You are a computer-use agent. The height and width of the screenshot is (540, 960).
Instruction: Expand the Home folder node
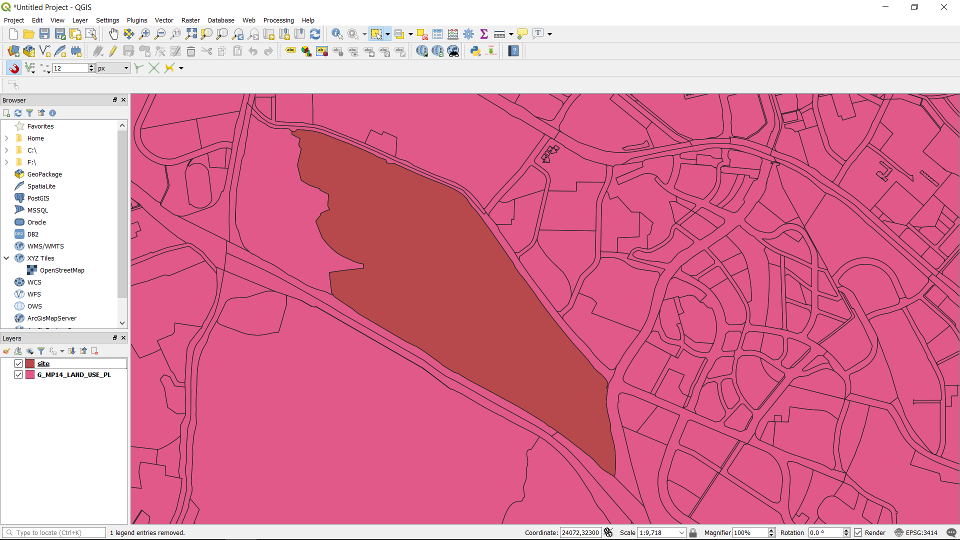(x=7, y=138)
